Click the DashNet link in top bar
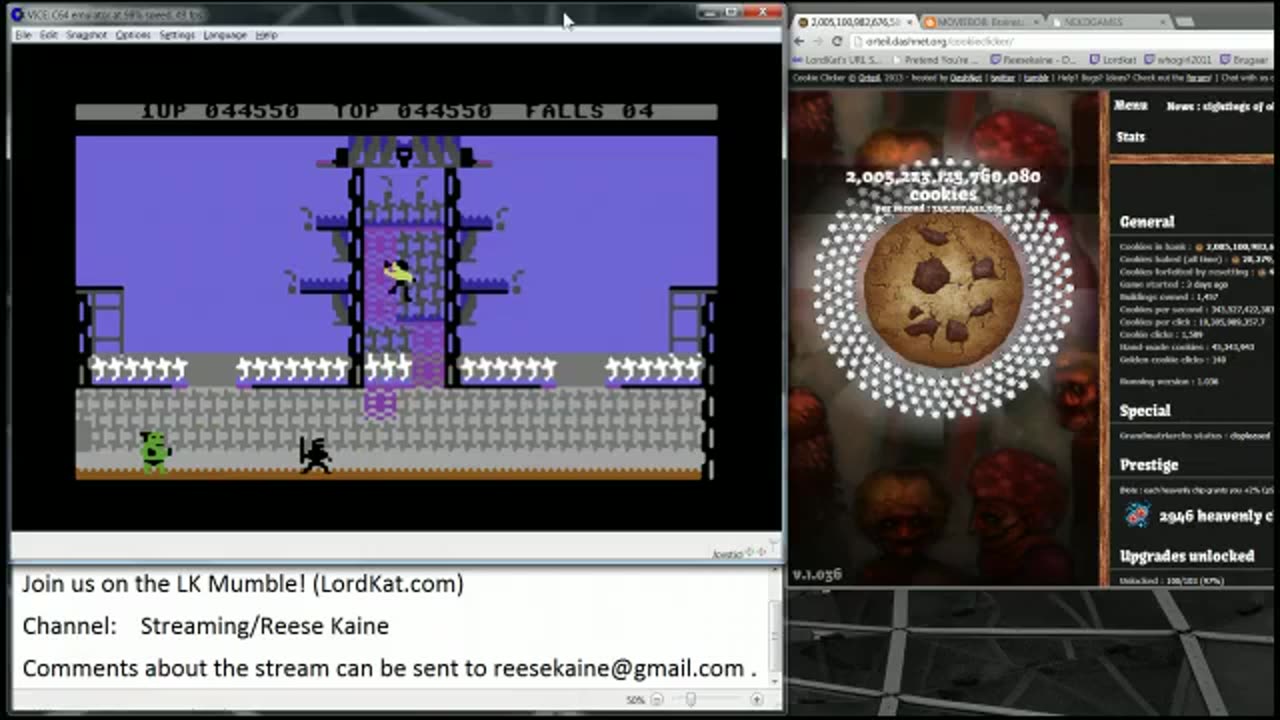This screenshot has width=1280, height=720. 965,77
